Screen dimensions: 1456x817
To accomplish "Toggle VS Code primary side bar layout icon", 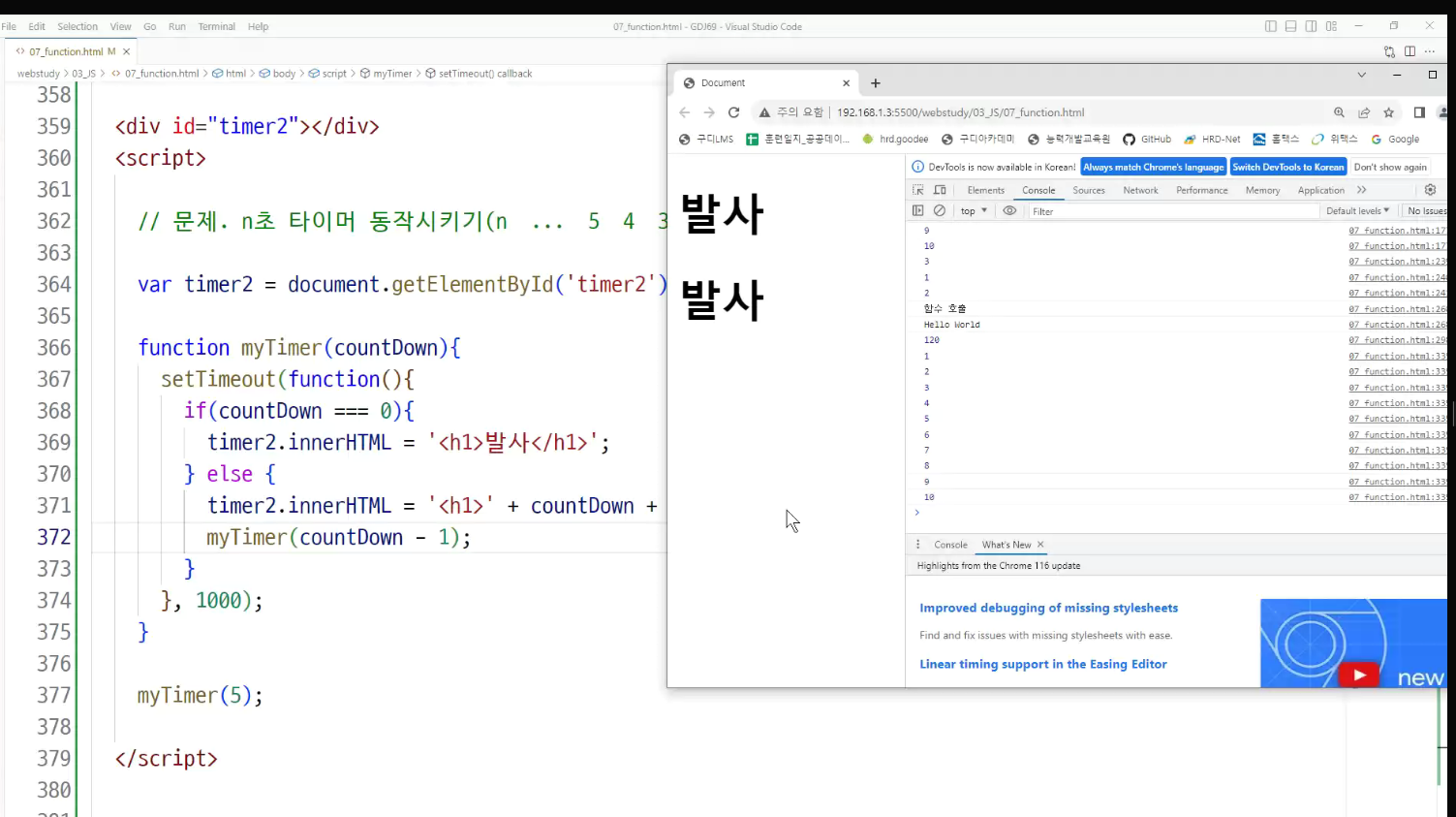I will click(x=1271, y=26).
